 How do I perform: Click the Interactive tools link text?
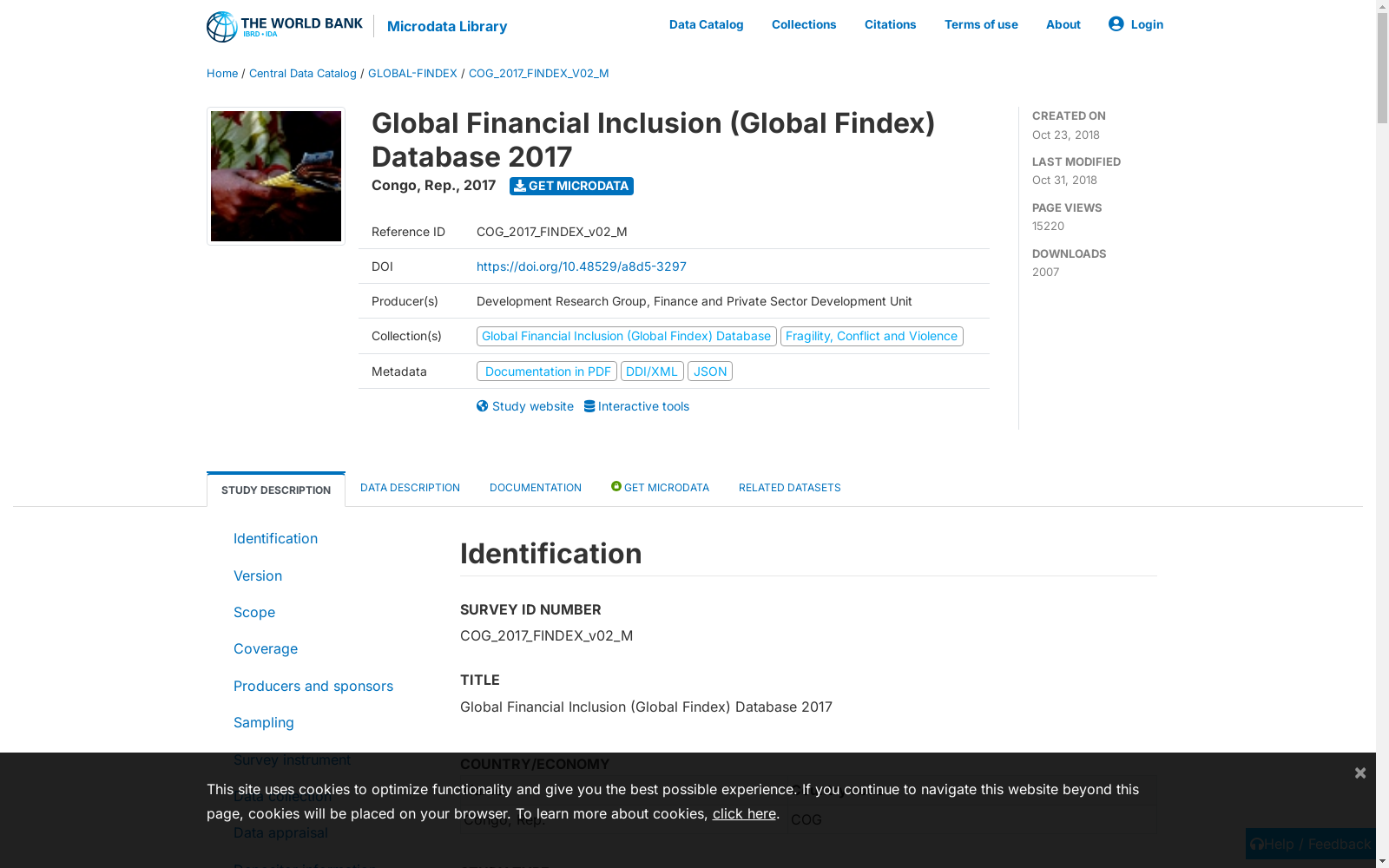(643, 406)
